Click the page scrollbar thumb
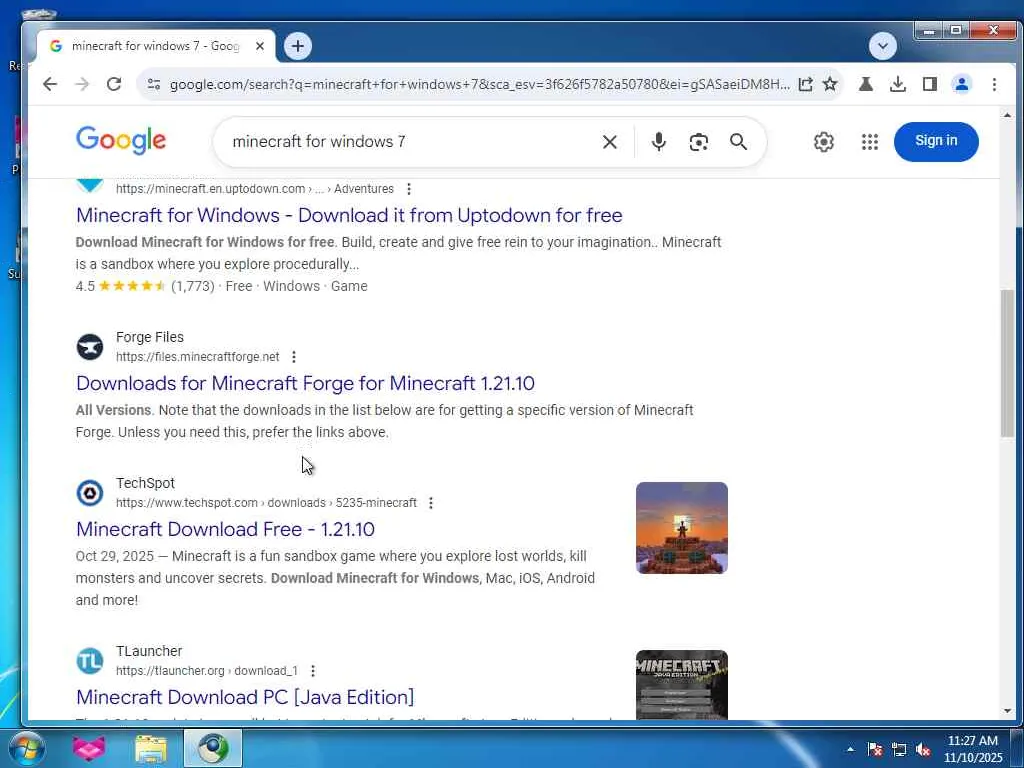1024x768 pixels. click(x=1007, y=363)
